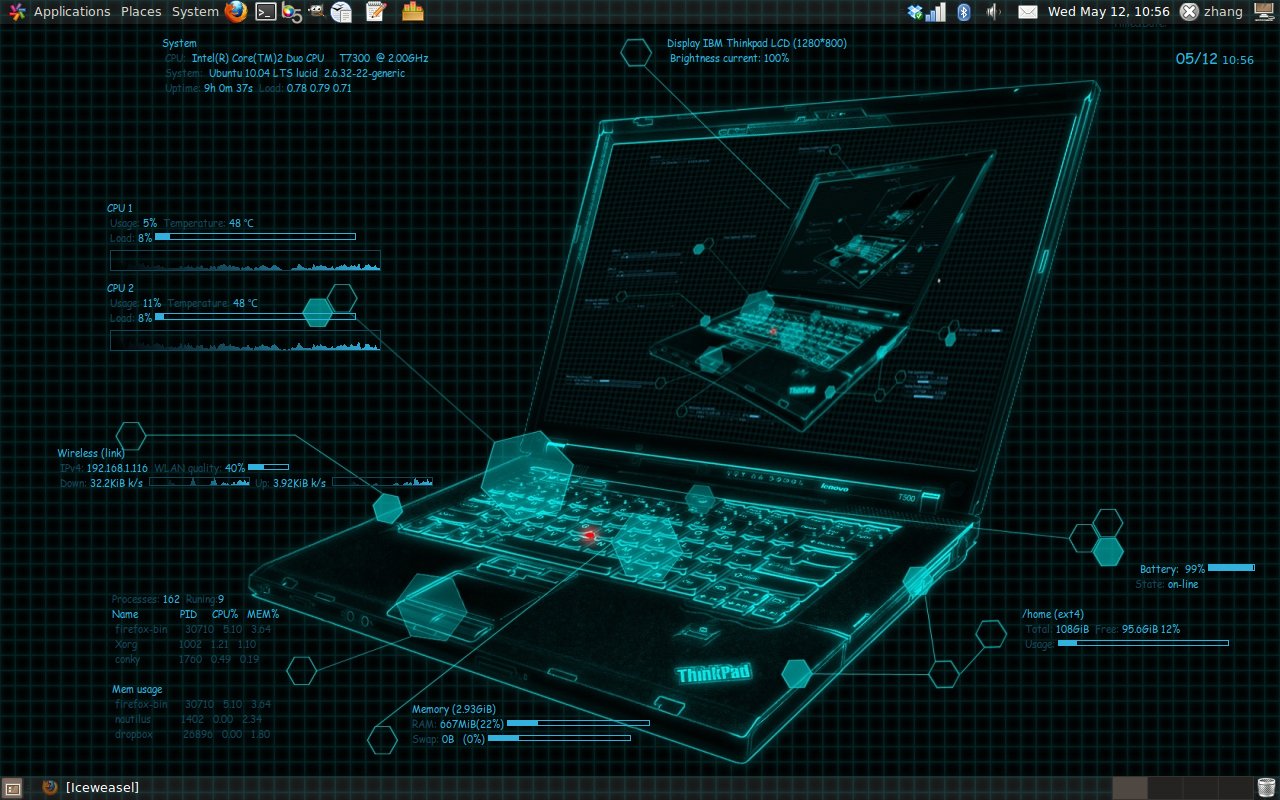Screen dimensions: 1280x800
Task: Open the network signal strength indicator
Action: [x=936, y=12]
